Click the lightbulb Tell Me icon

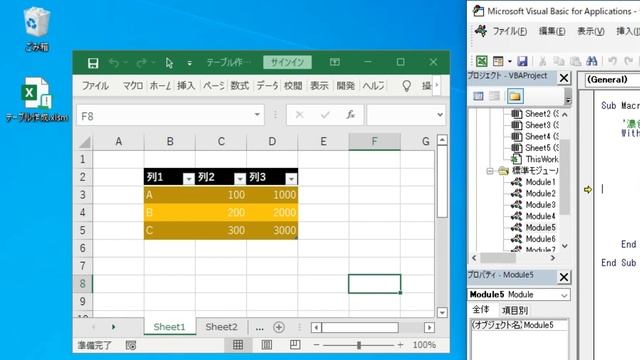[x=407, y=86]
